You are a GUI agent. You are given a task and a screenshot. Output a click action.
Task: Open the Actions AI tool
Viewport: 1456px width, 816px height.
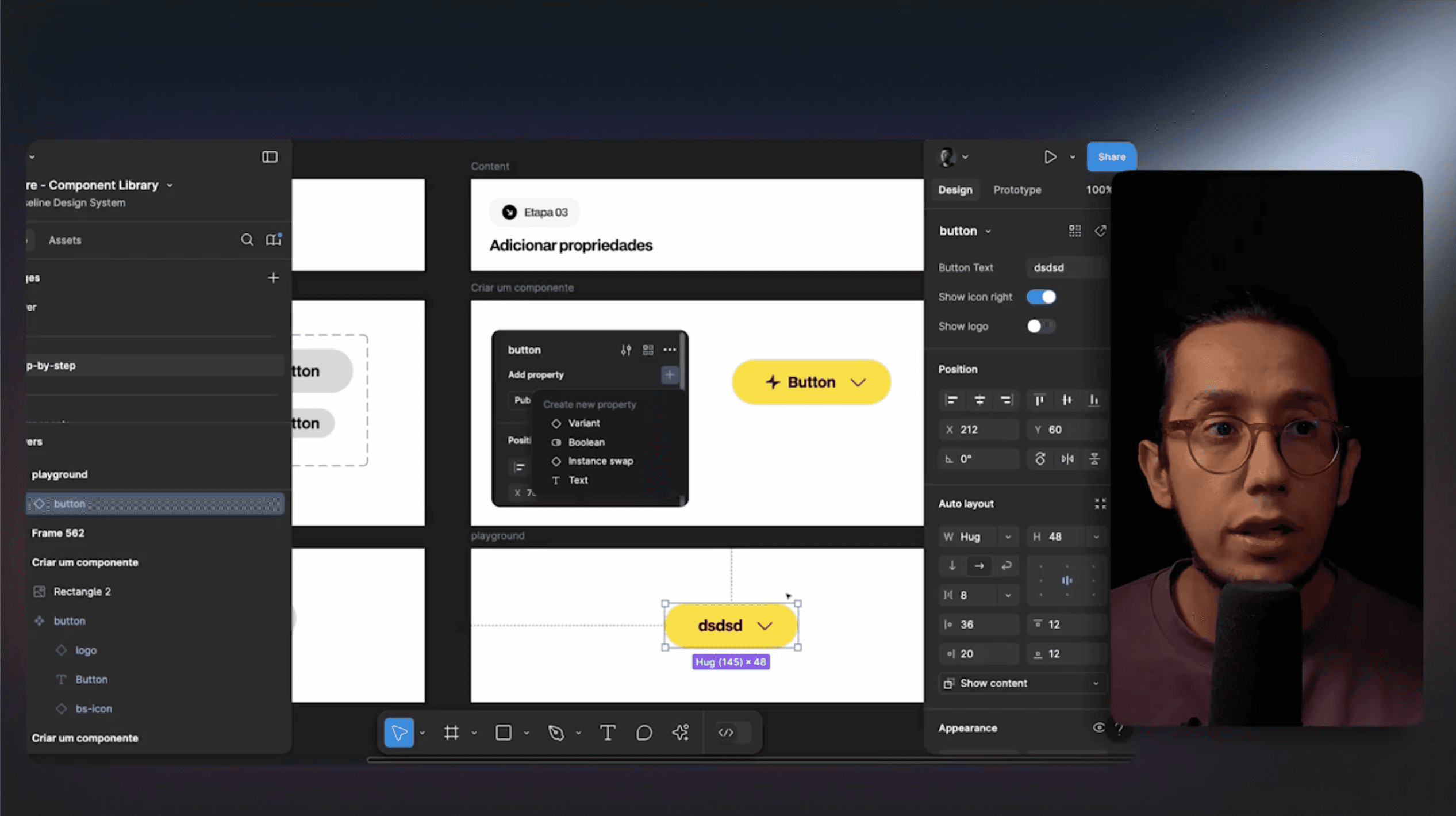coord(681,732)
